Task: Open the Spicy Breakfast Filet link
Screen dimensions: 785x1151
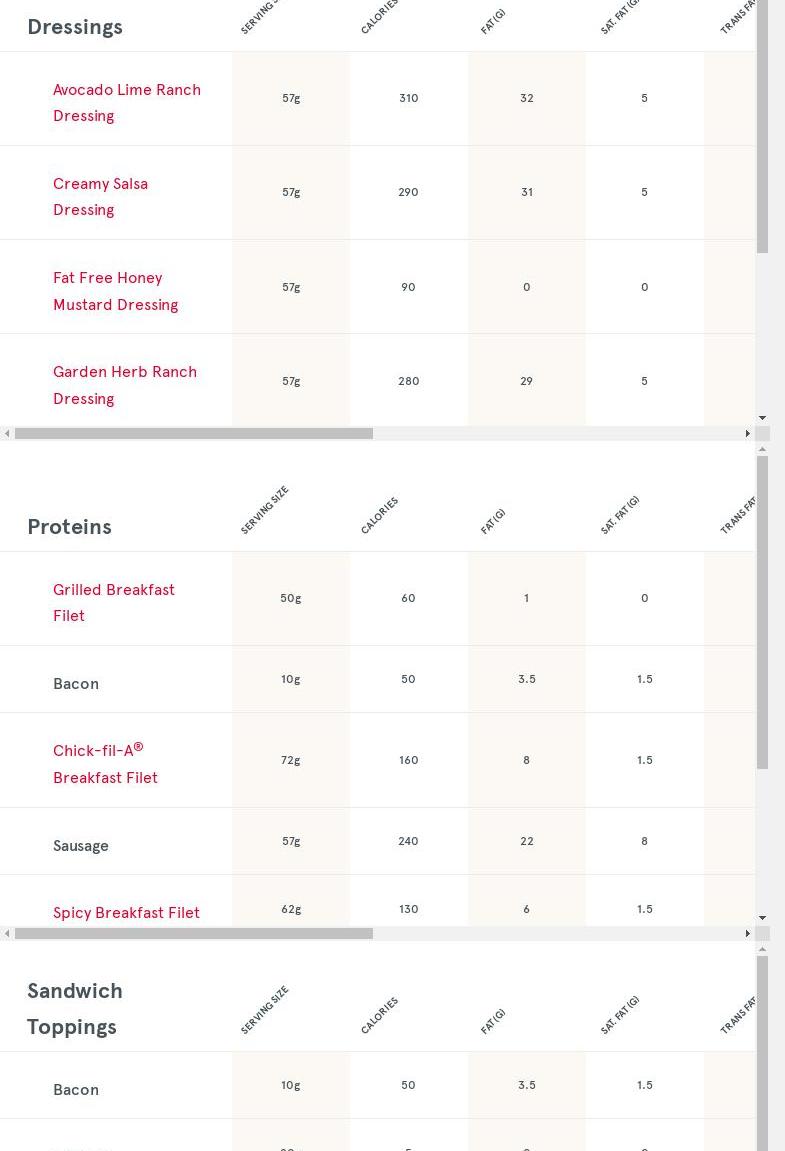Action: (126, 913)
